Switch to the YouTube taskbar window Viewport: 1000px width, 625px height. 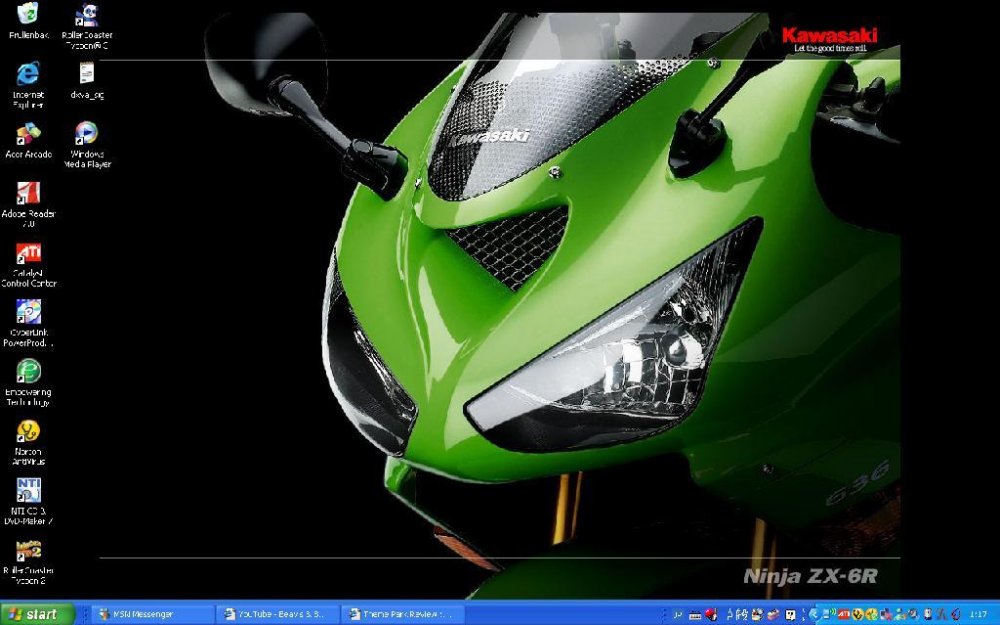coord(278,614)
